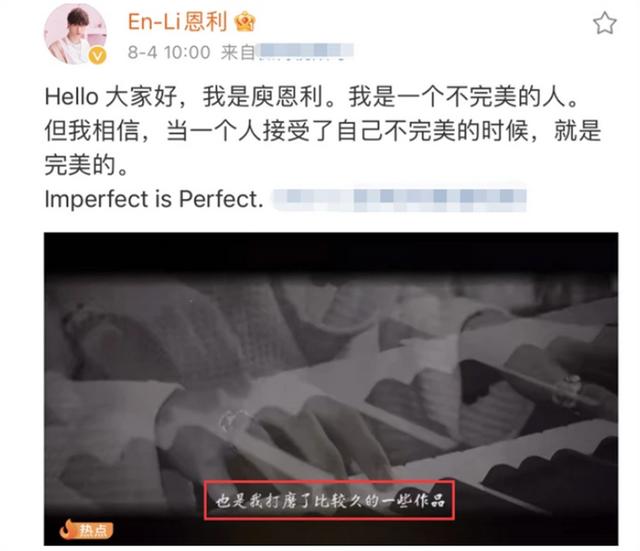This screenshot has width=640, height=551.
Task: Click the 完美的。 short text line
Action: [x=87, y=165]
